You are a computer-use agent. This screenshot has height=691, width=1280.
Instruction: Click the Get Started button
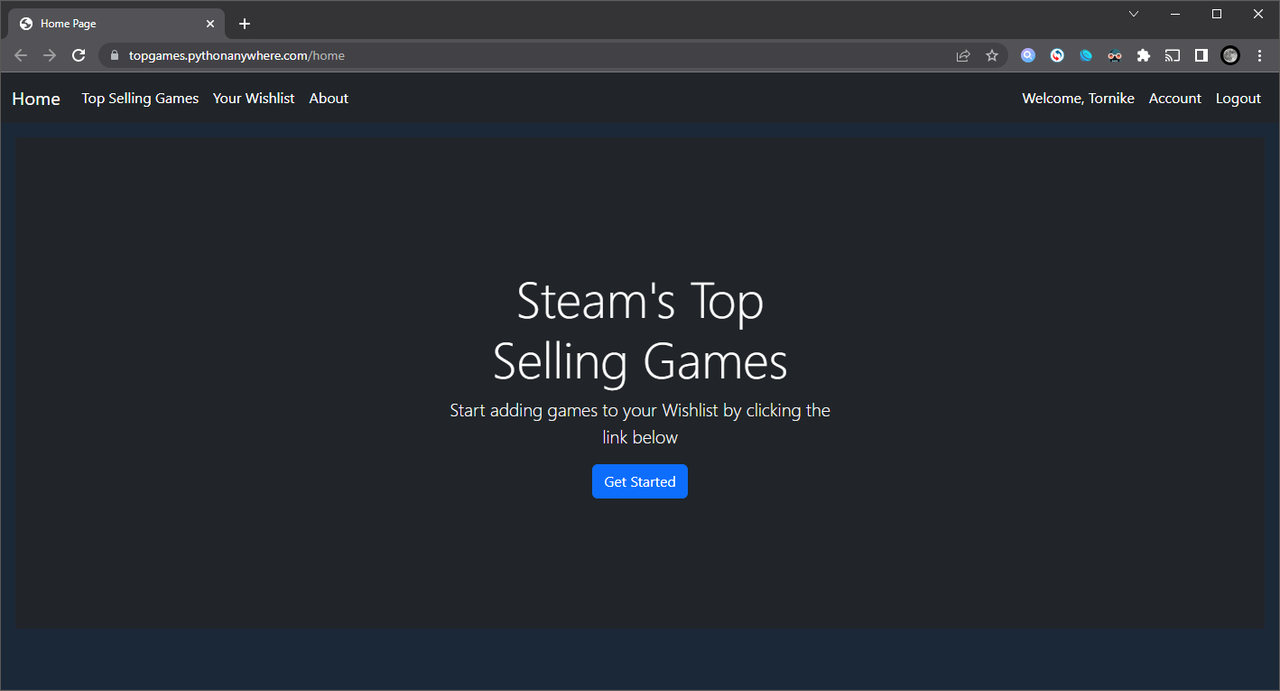click(640, 481)
